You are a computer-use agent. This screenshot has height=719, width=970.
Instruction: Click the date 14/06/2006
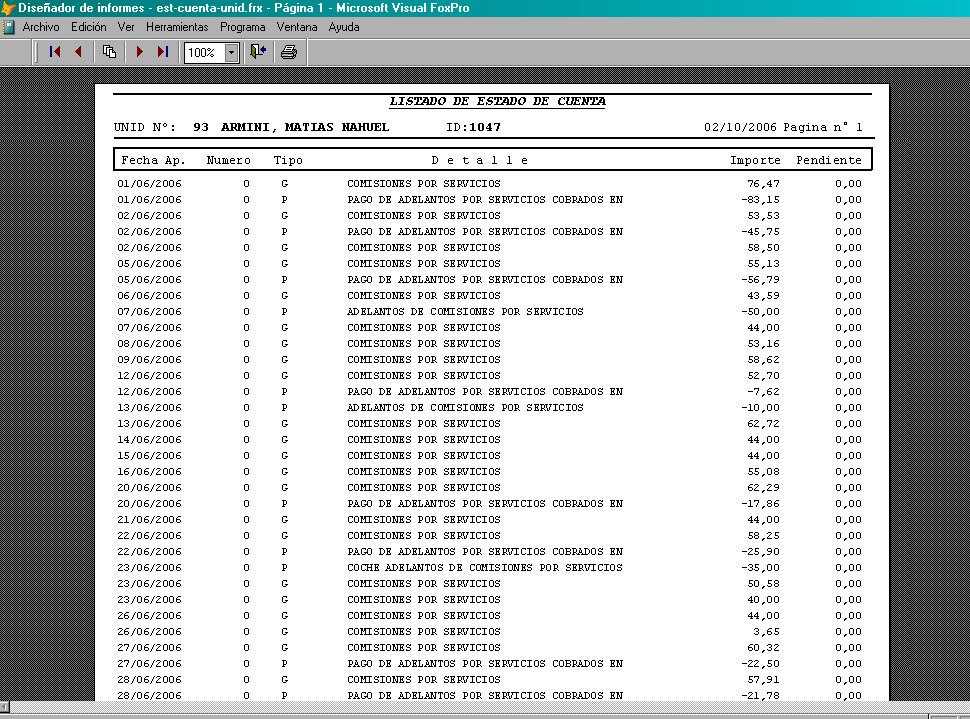coord(149,440)
